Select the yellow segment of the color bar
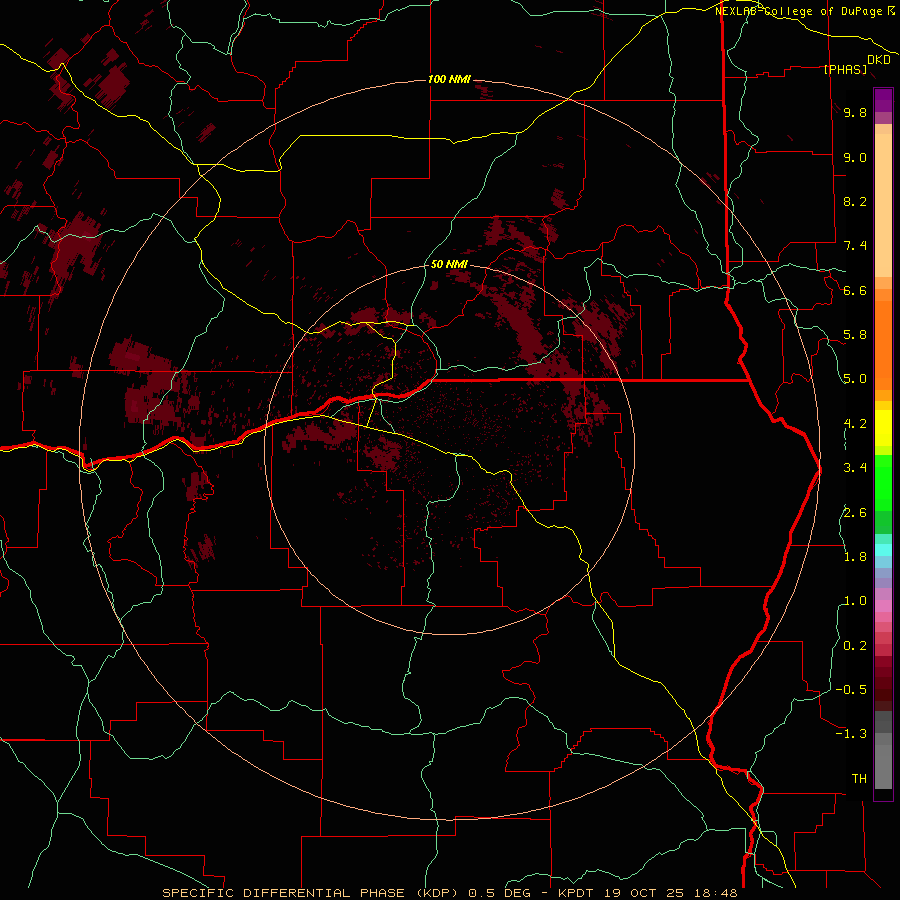900x900 pixels. click(883, 428)
